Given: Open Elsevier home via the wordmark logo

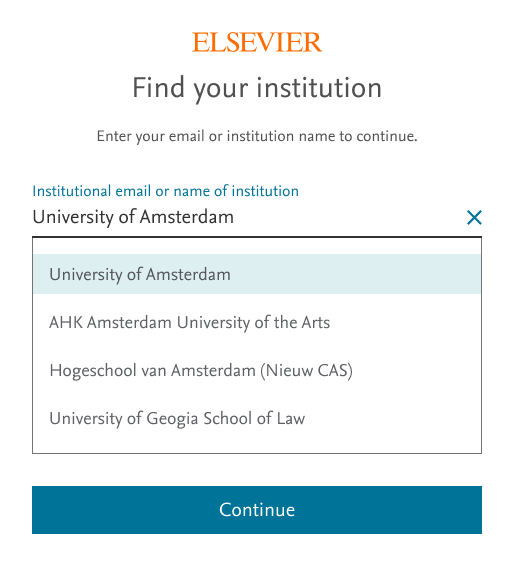Looking at the screenshot, I should click(x=257, y=42).
